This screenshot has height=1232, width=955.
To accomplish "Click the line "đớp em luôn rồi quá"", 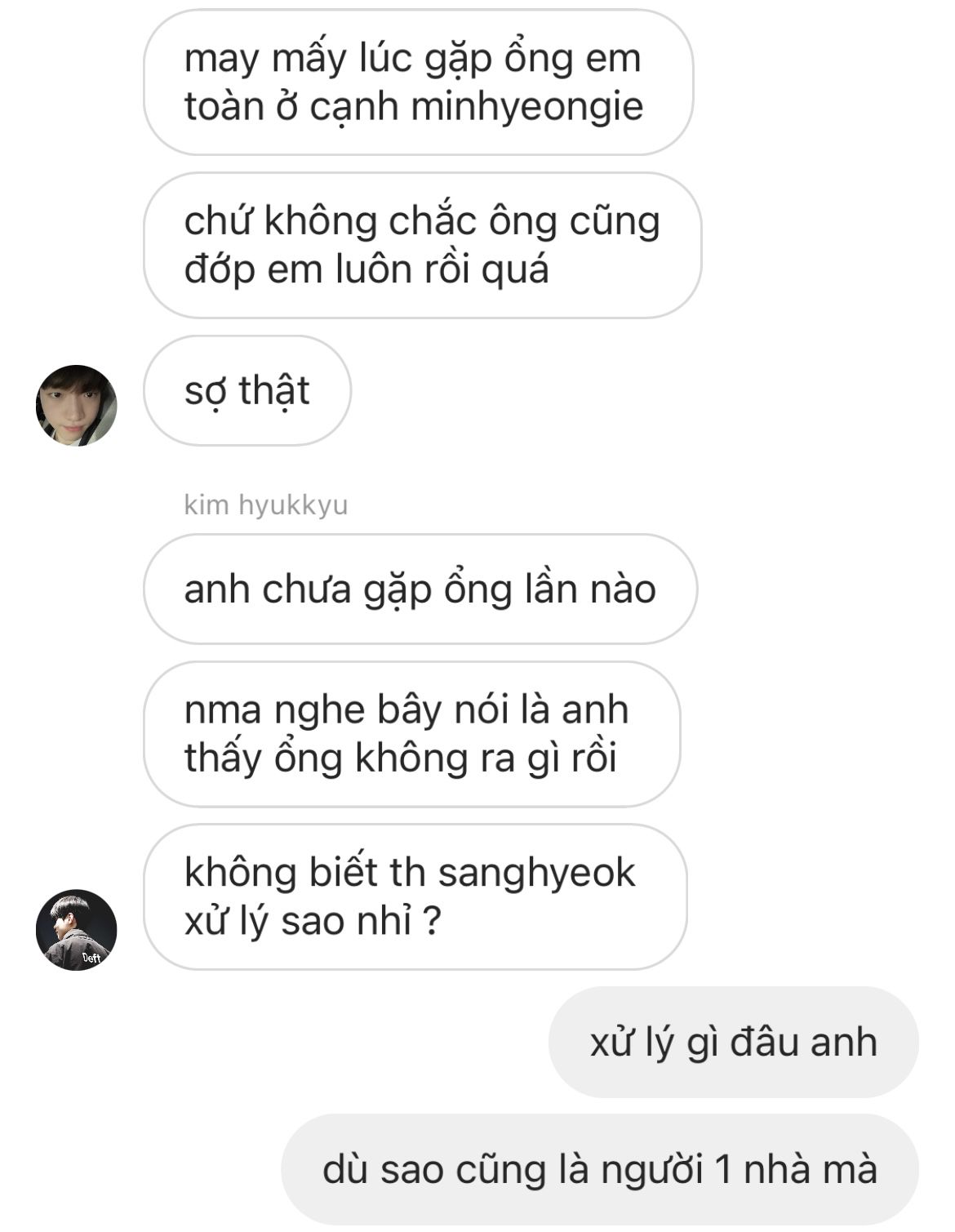I will point(366,269).
